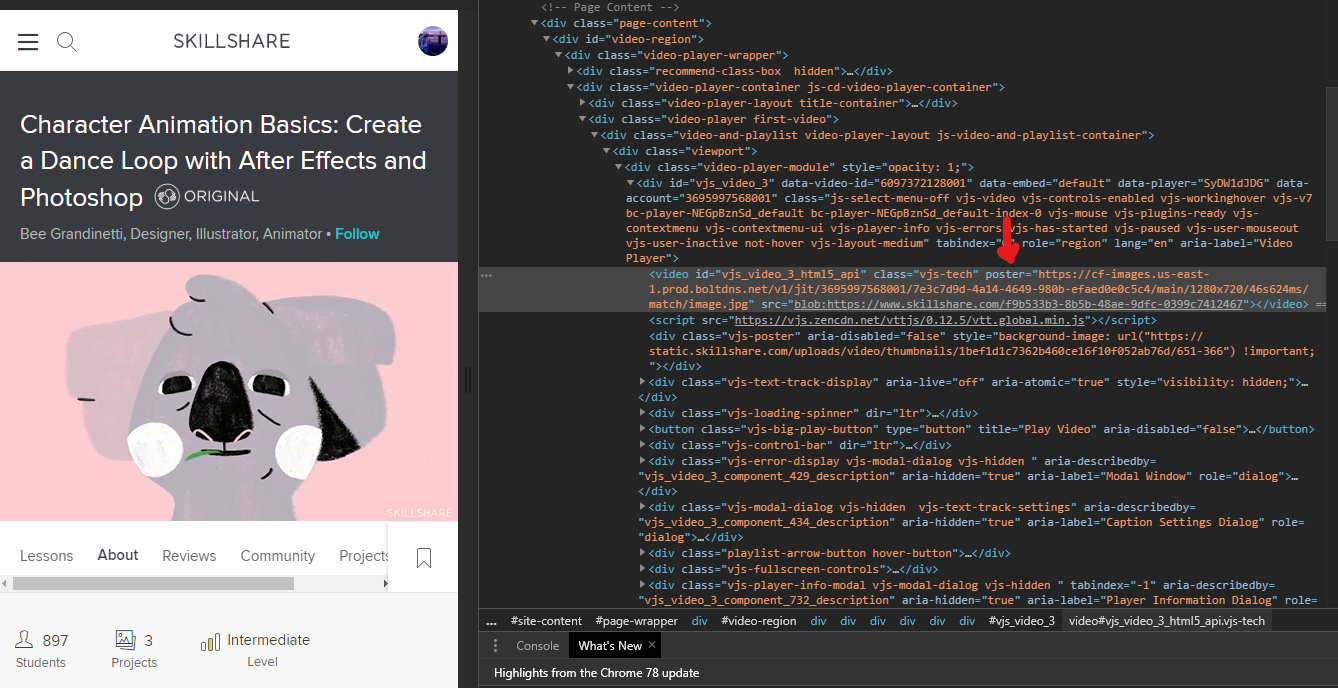Expand the vjs-big-play-button button node
1338x688 pixels.
tap(643, 429)
